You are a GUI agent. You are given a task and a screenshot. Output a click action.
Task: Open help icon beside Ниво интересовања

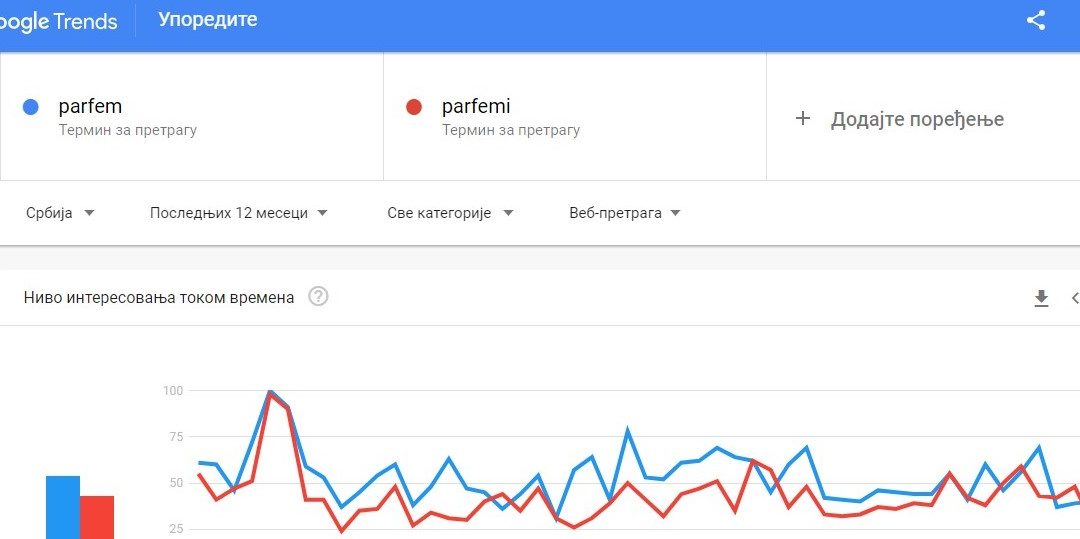[x=318, y=296]
